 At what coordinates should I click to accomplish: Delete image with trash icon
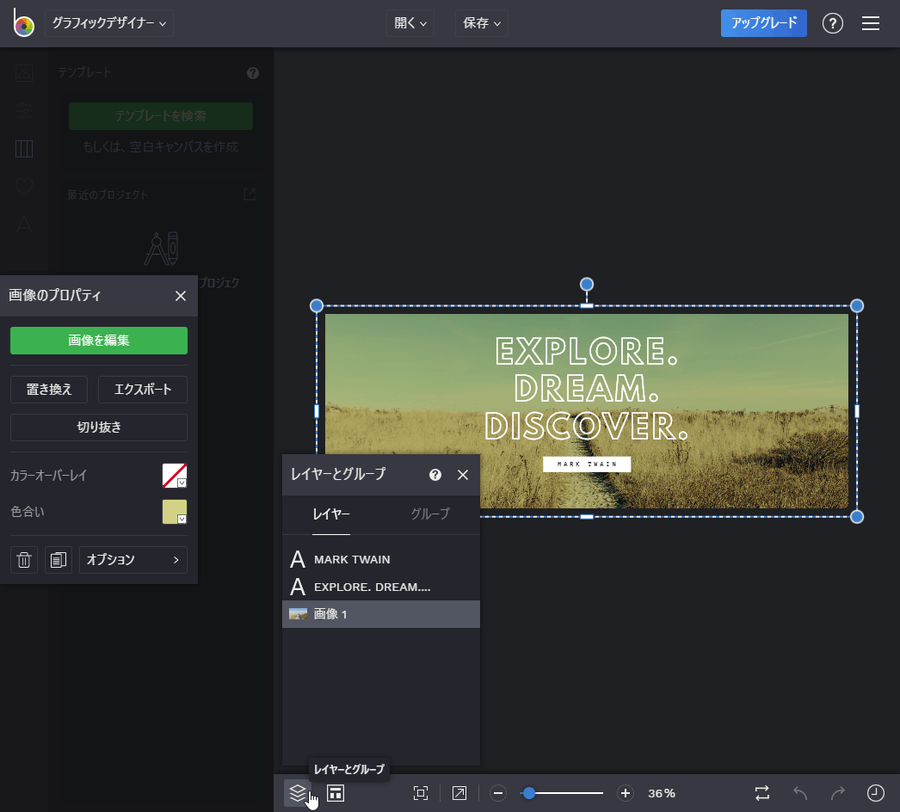[x=24, y=560]
